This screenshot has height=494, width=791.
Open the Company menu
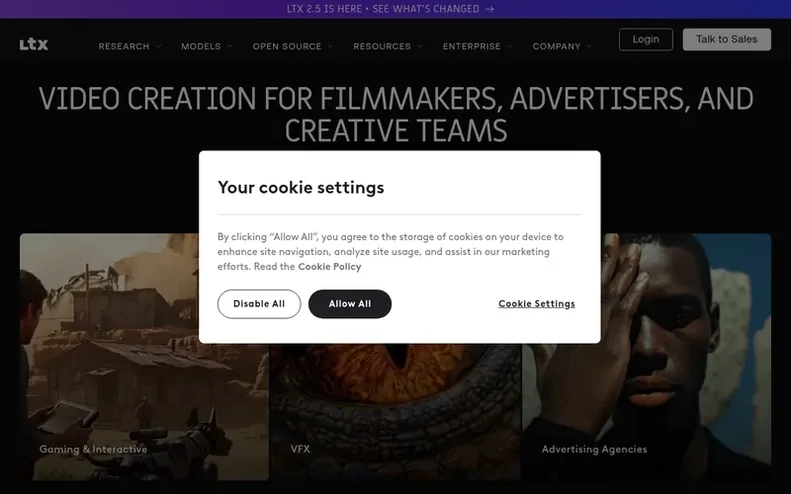click(556, 46)
